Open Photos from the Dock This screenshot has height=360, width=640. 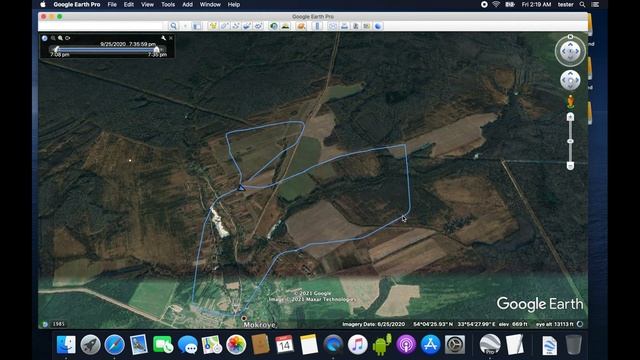click(x=236, y=345)
